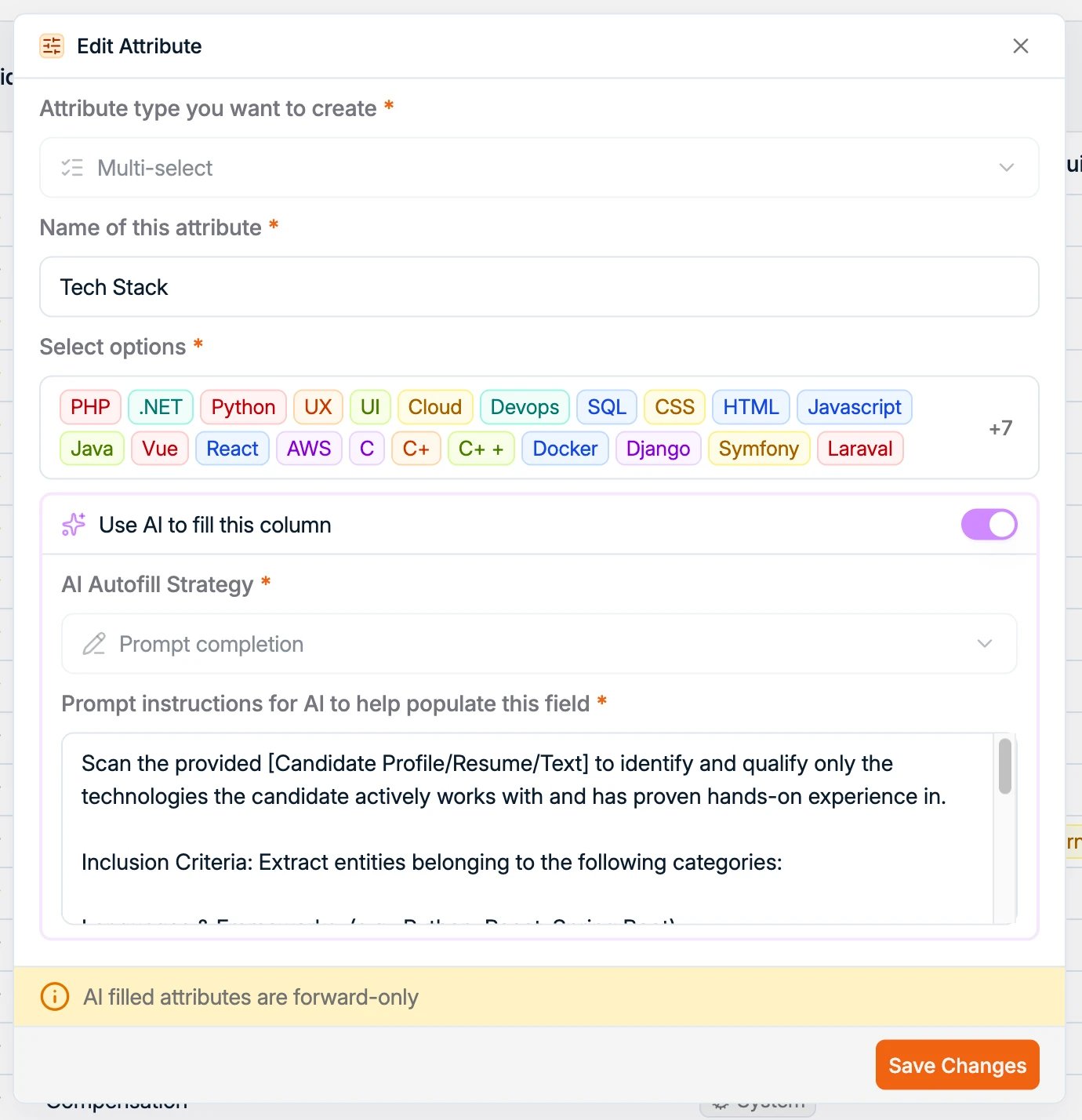Select the PHP option tag

point(90,407)
